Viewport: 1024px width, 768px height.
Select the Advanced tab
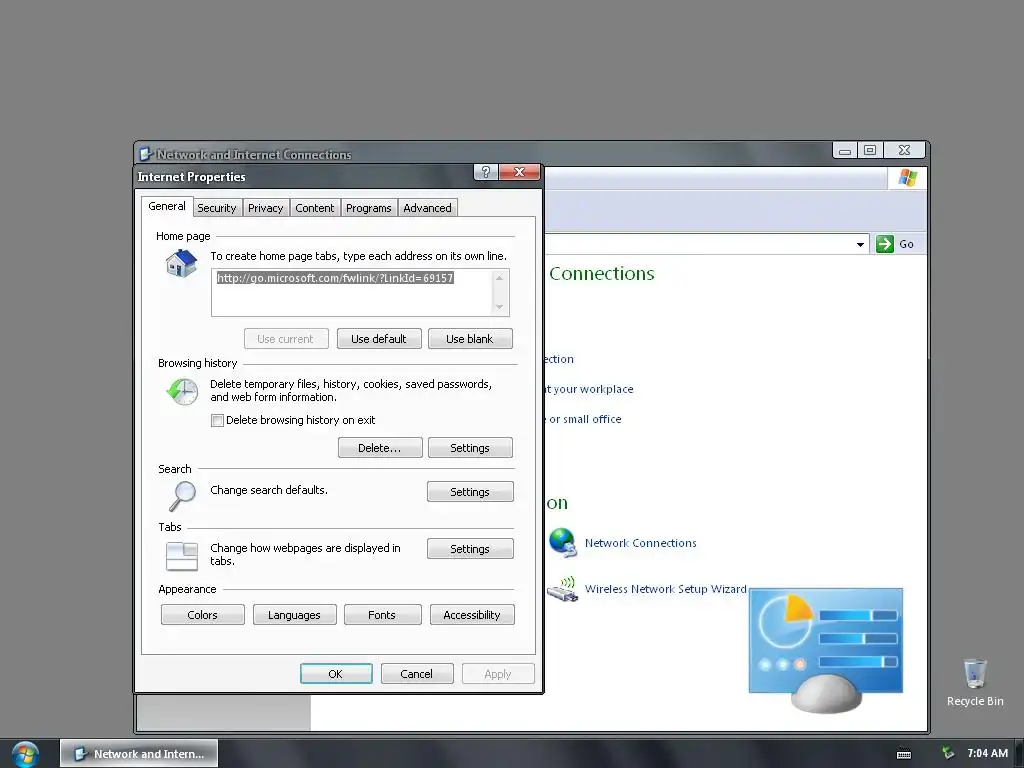[x=427, y=208]
